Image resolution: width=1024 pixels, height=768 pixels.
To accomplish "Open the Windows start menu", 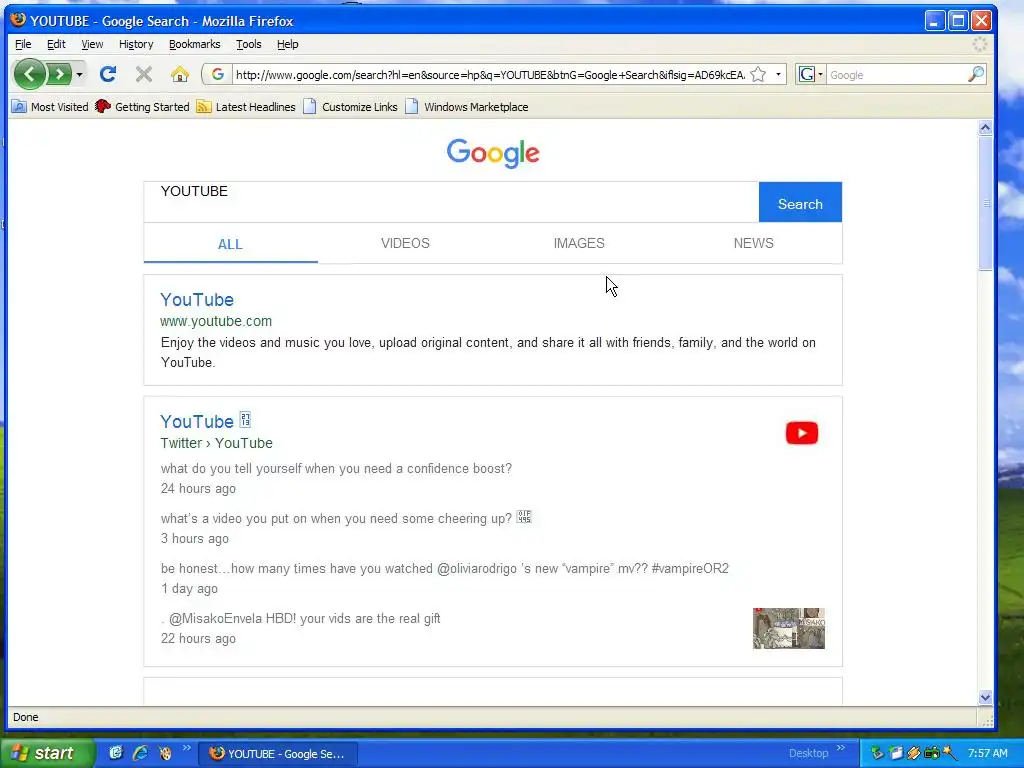I will [48, 753].
